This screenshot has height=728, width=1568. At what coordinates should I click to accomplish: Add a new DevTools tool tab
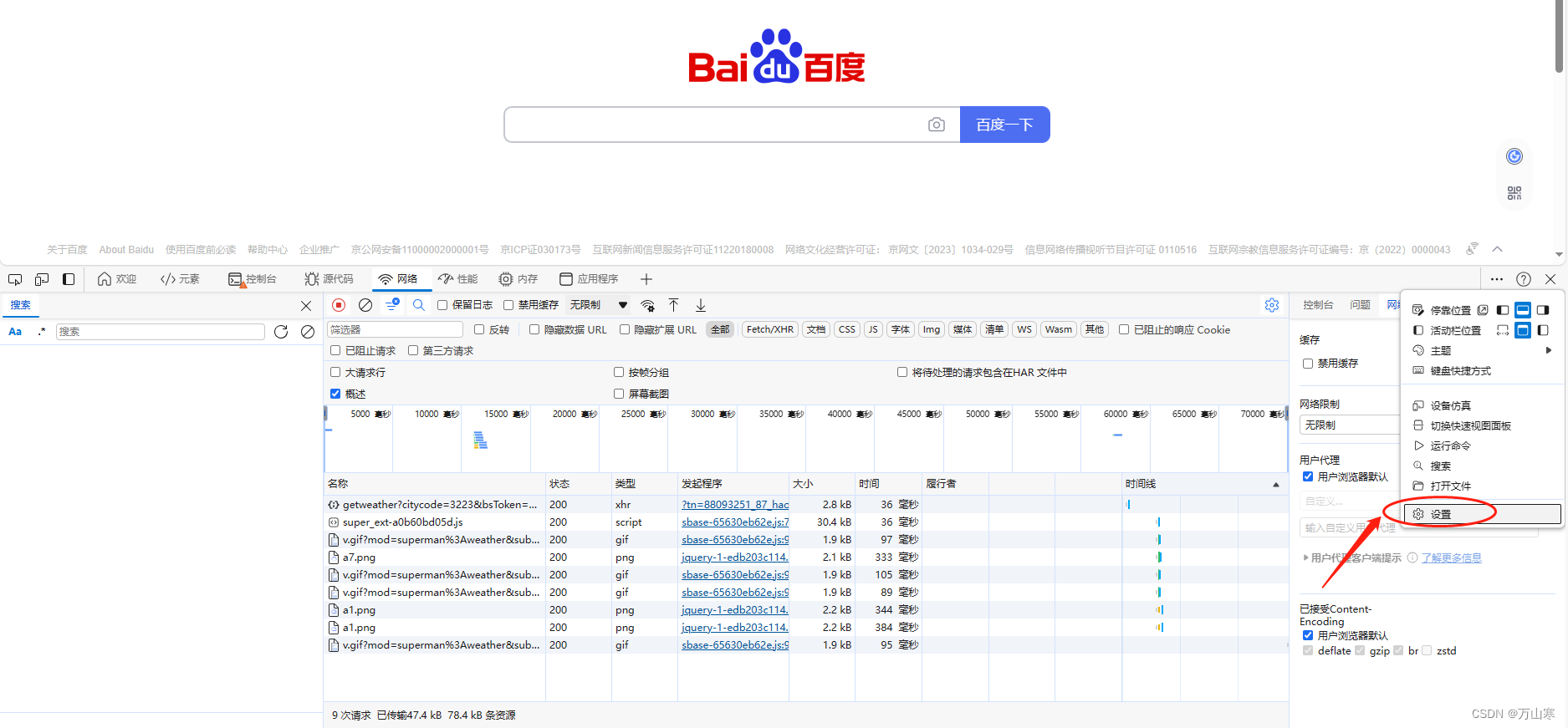click(x=646, y=279)
